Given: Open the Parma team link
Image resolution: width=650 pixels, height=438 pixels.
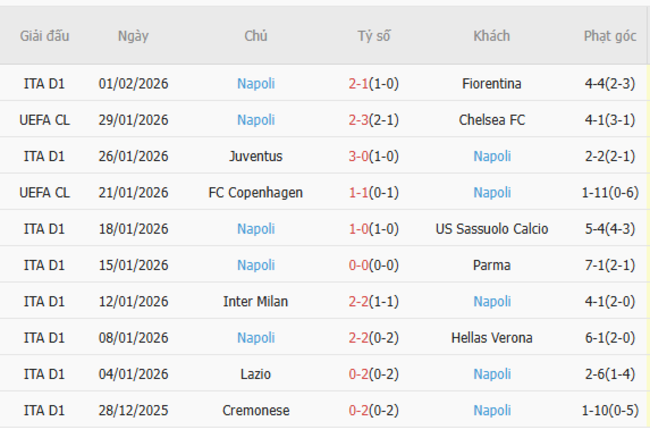Looking at the screenshot, I should coord(492,265).
